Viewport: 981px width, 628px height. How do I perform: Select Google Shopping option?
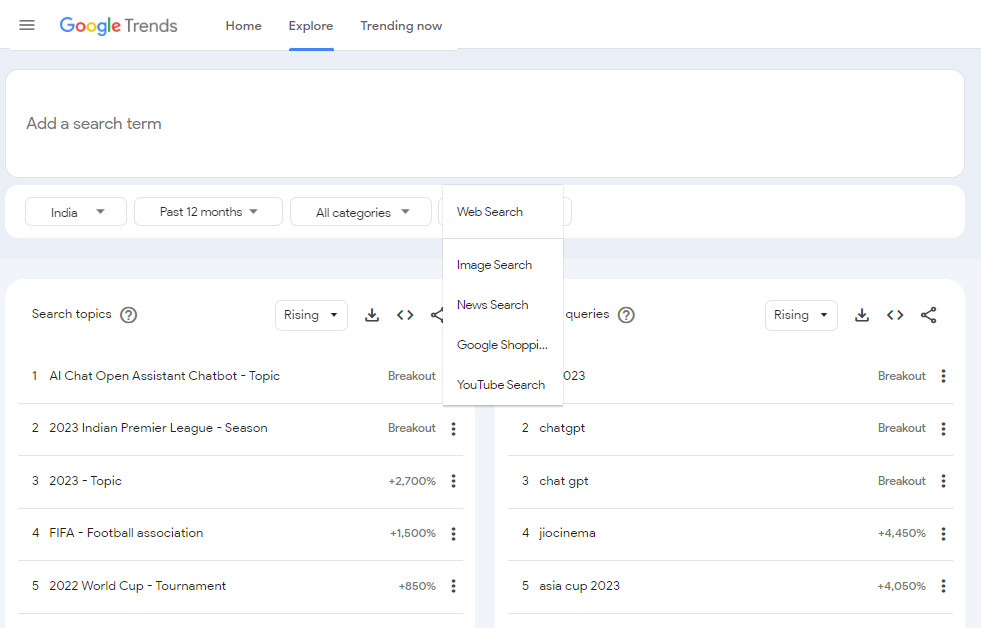tap(503, 345)
